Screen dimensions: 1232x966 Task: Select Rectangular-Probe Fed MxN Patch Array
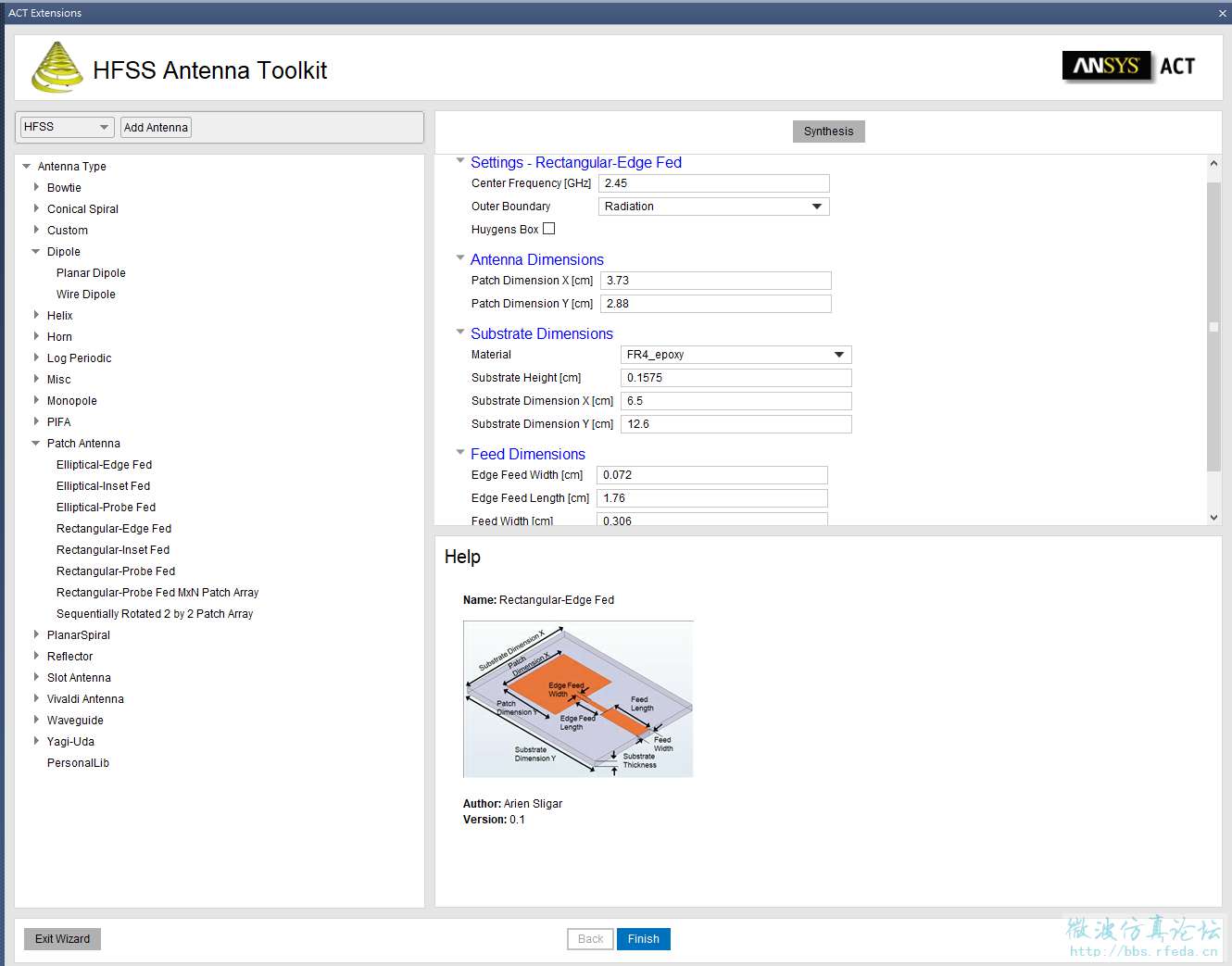coord(157,593)
